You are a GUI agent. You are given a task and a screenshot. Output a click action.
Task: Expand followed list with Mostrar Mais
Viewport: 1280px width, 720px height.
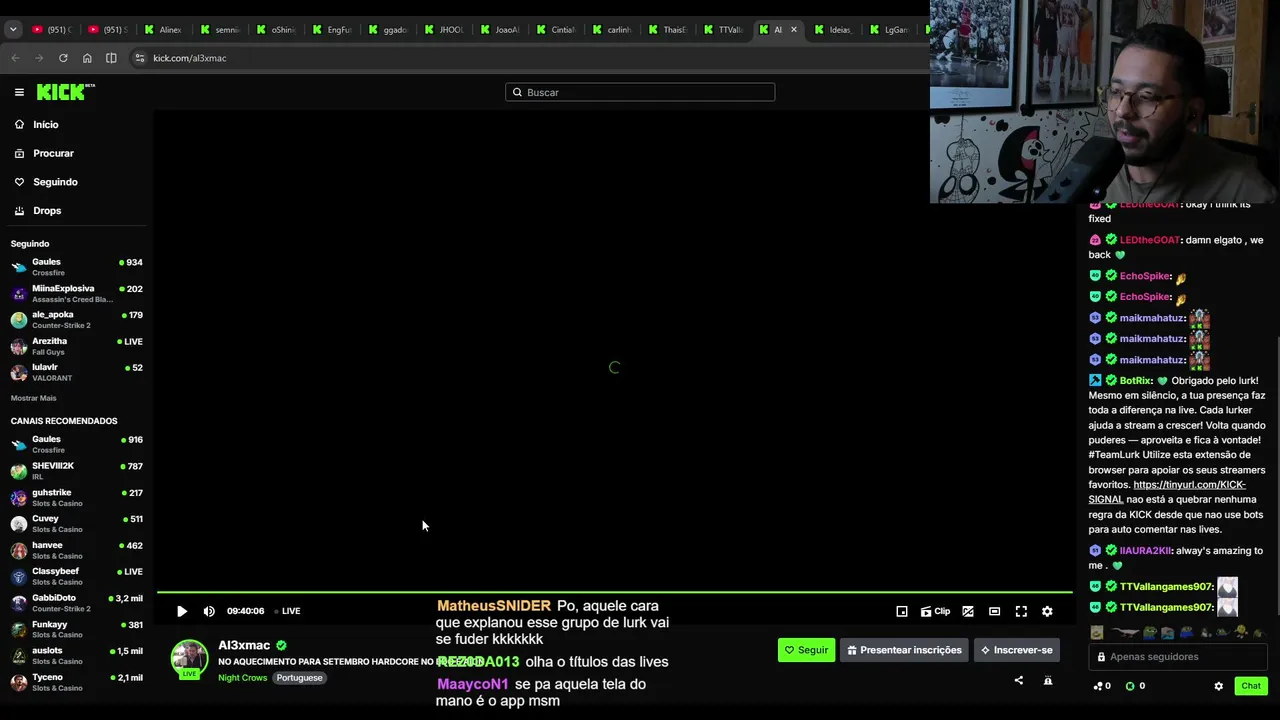[33, 398]
